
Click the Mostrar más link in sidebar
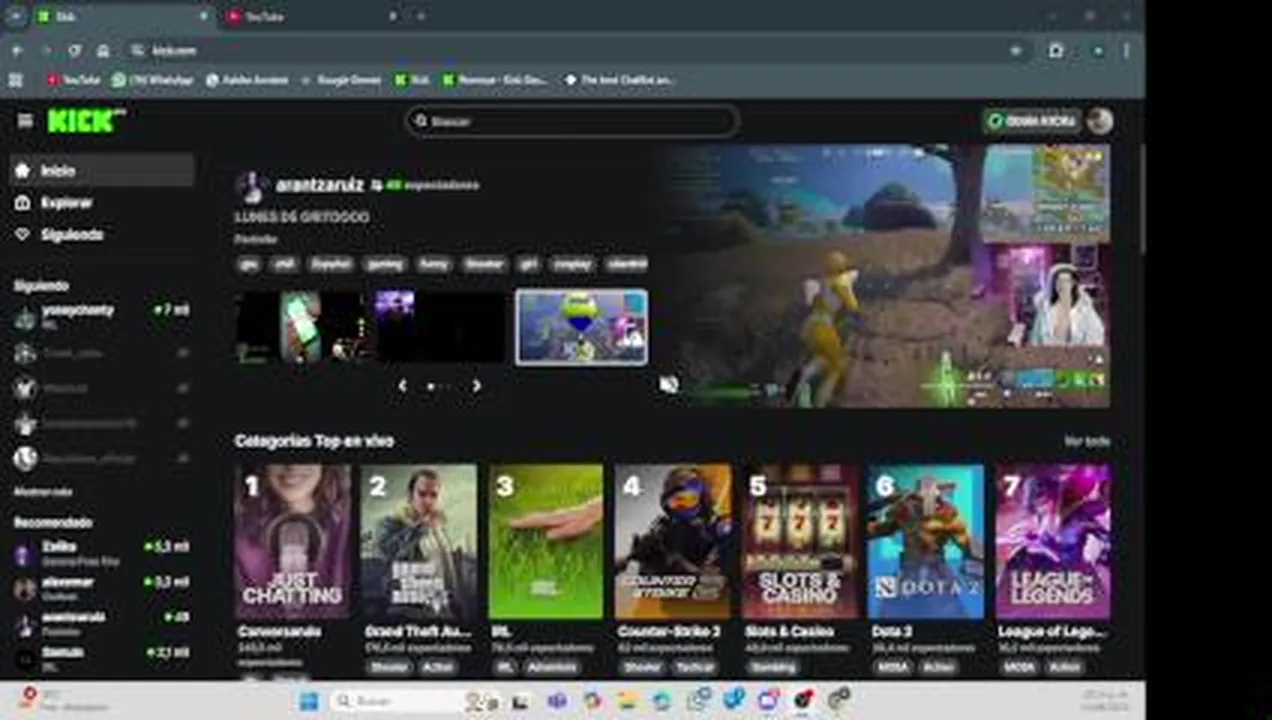coord(42,492)
